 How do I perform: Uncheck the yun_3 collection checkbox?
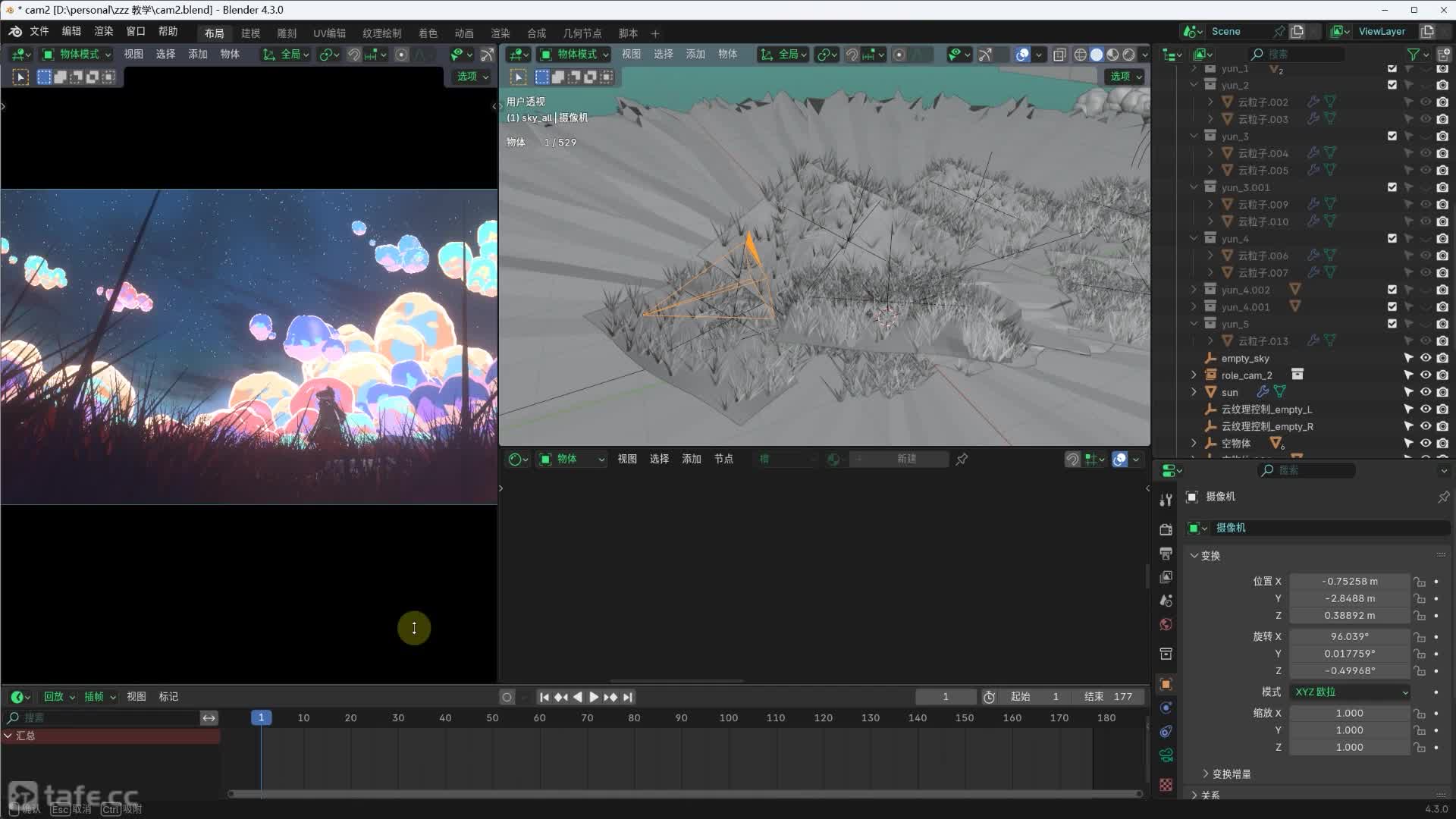point(1392,136)
